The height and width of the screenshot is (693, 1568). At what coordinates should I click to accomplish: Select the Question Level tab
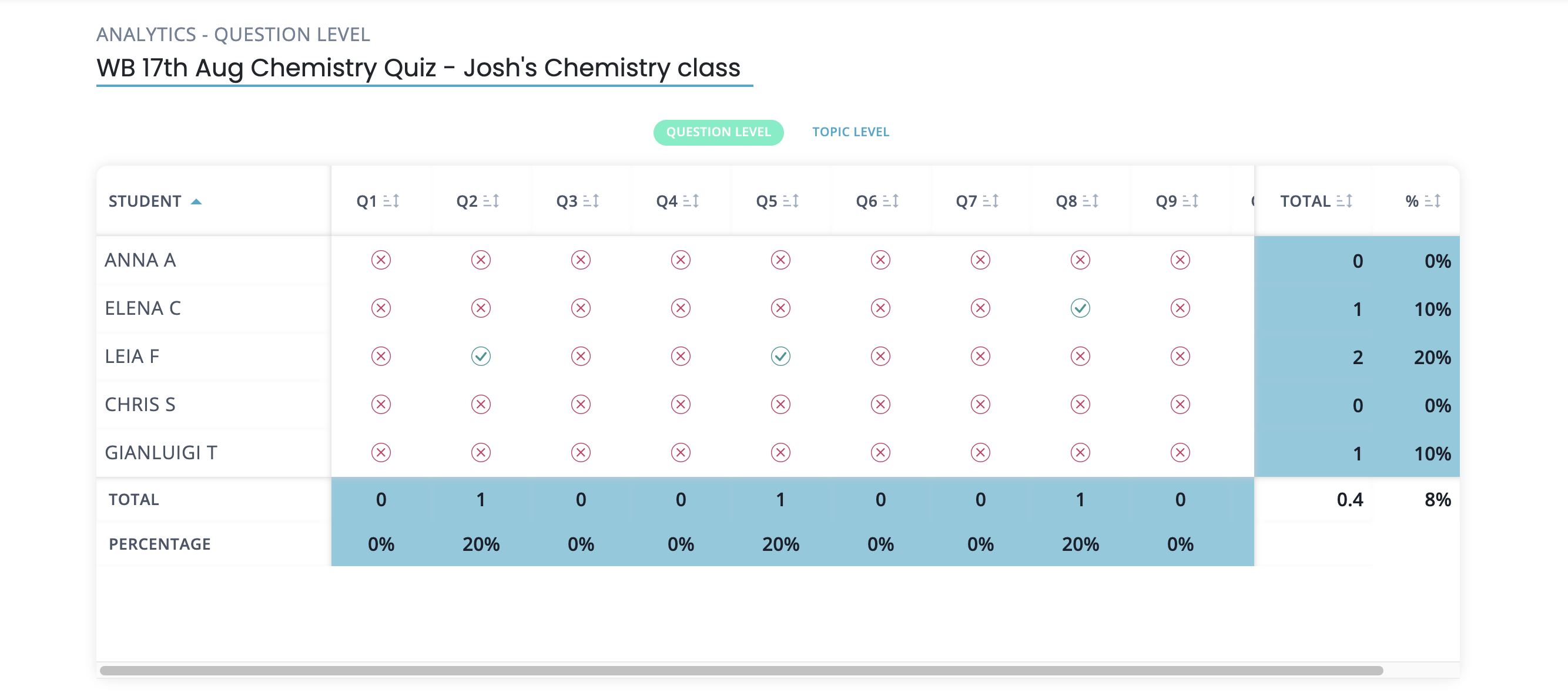click(718, 132)
